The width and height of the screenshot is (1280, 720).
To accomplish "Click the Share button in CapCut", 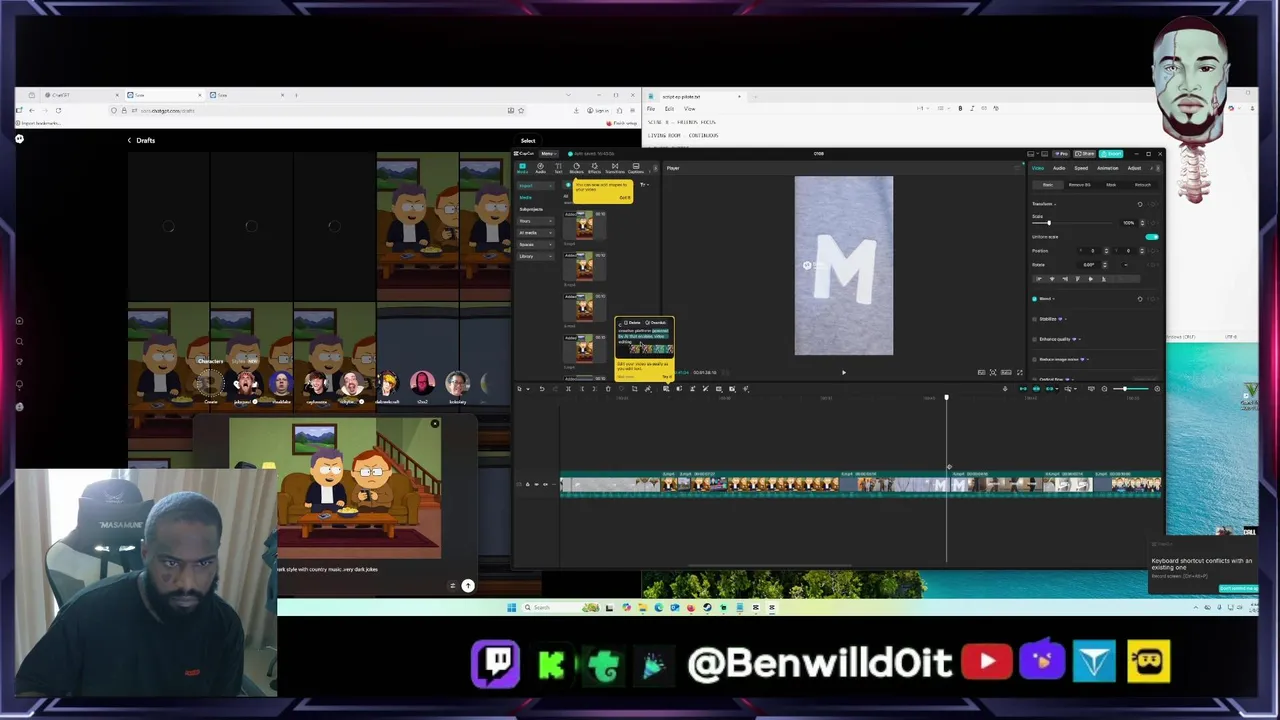I will 1085,154.
